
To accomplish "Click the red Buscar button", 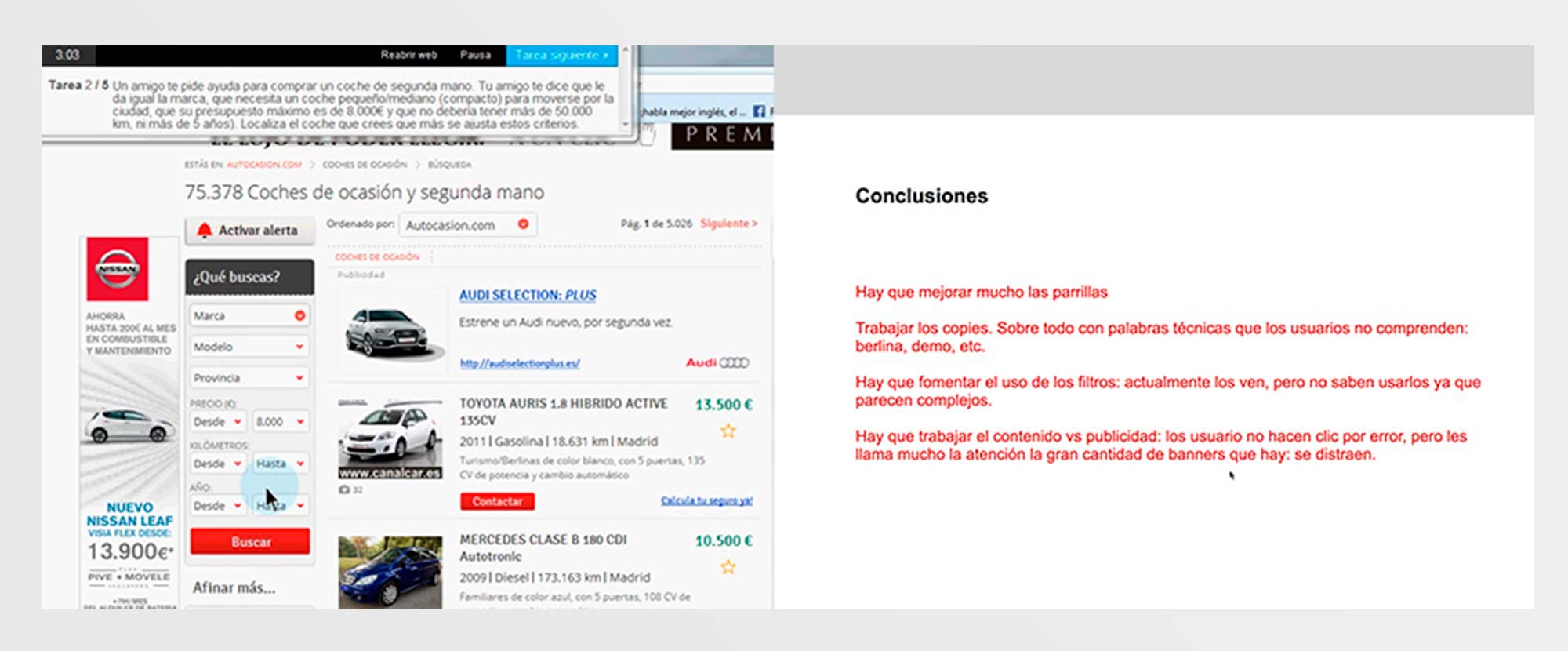I will pos(250,542).
